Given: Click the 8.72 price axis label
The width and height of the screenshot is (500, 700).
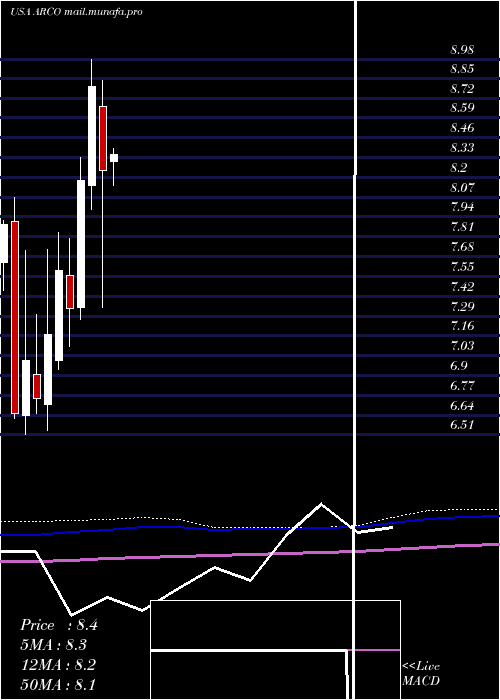Looking at the screenshot, I should pos(462,89).
